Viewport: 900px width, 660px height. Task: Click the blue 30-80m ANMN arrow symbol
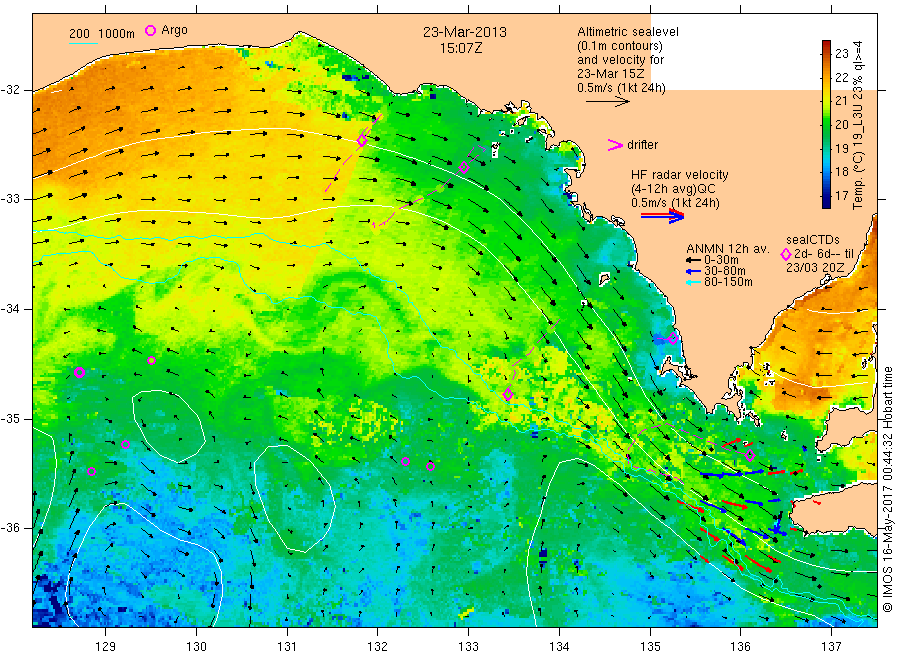[693, 271]
